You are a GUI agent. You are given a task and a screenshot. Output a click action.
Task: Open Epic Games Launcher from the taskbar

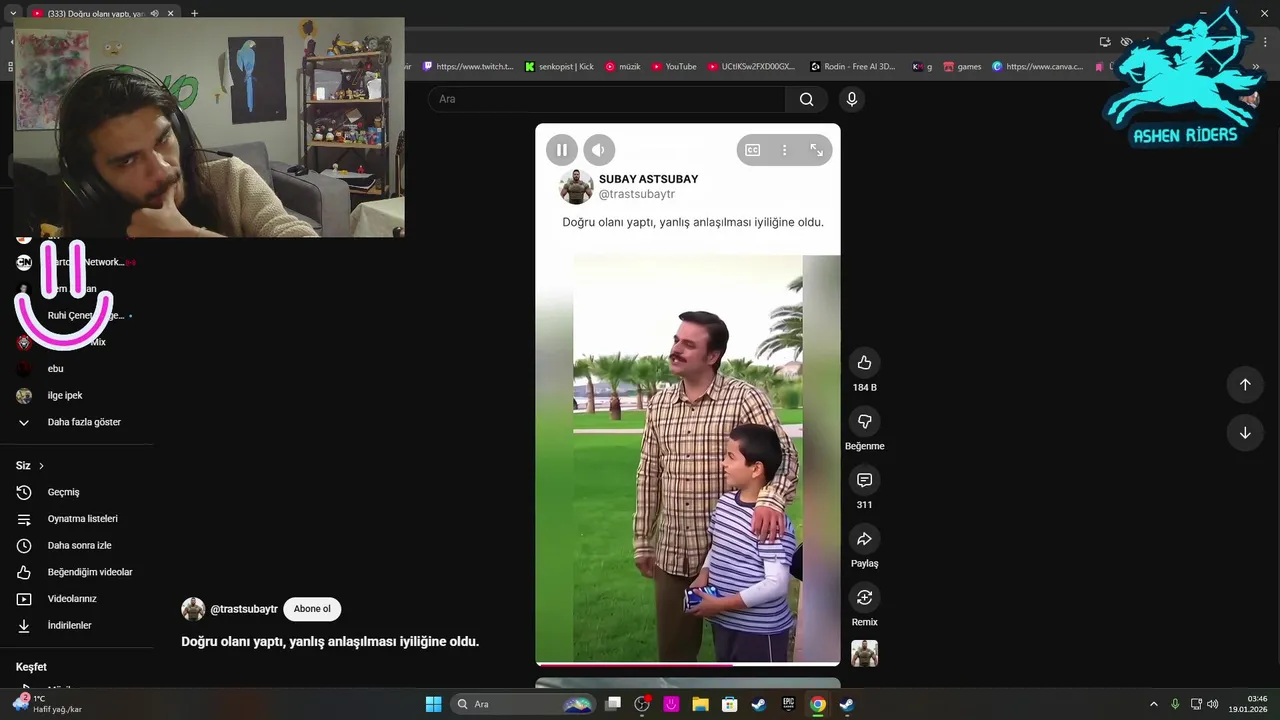(x=788, y=704)
